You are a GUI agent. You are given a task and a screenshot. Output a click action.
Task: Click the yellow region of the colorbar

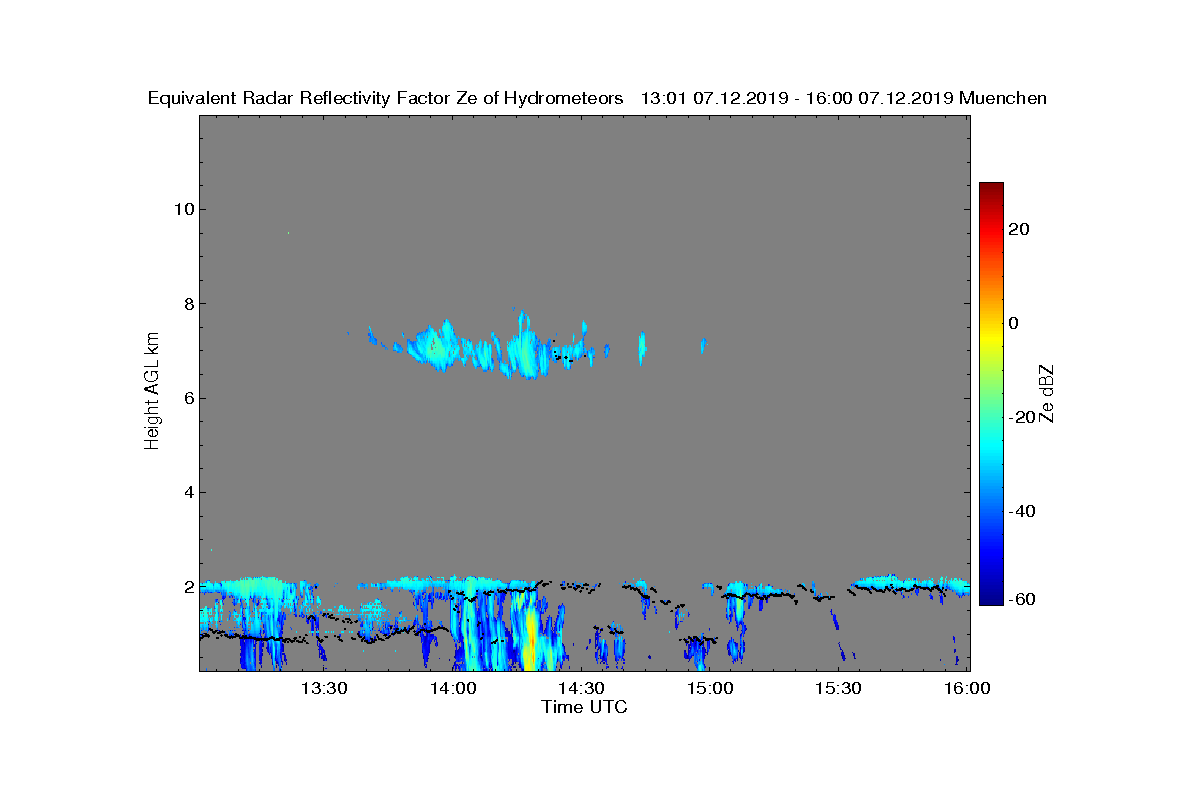[x=991, y=335]
